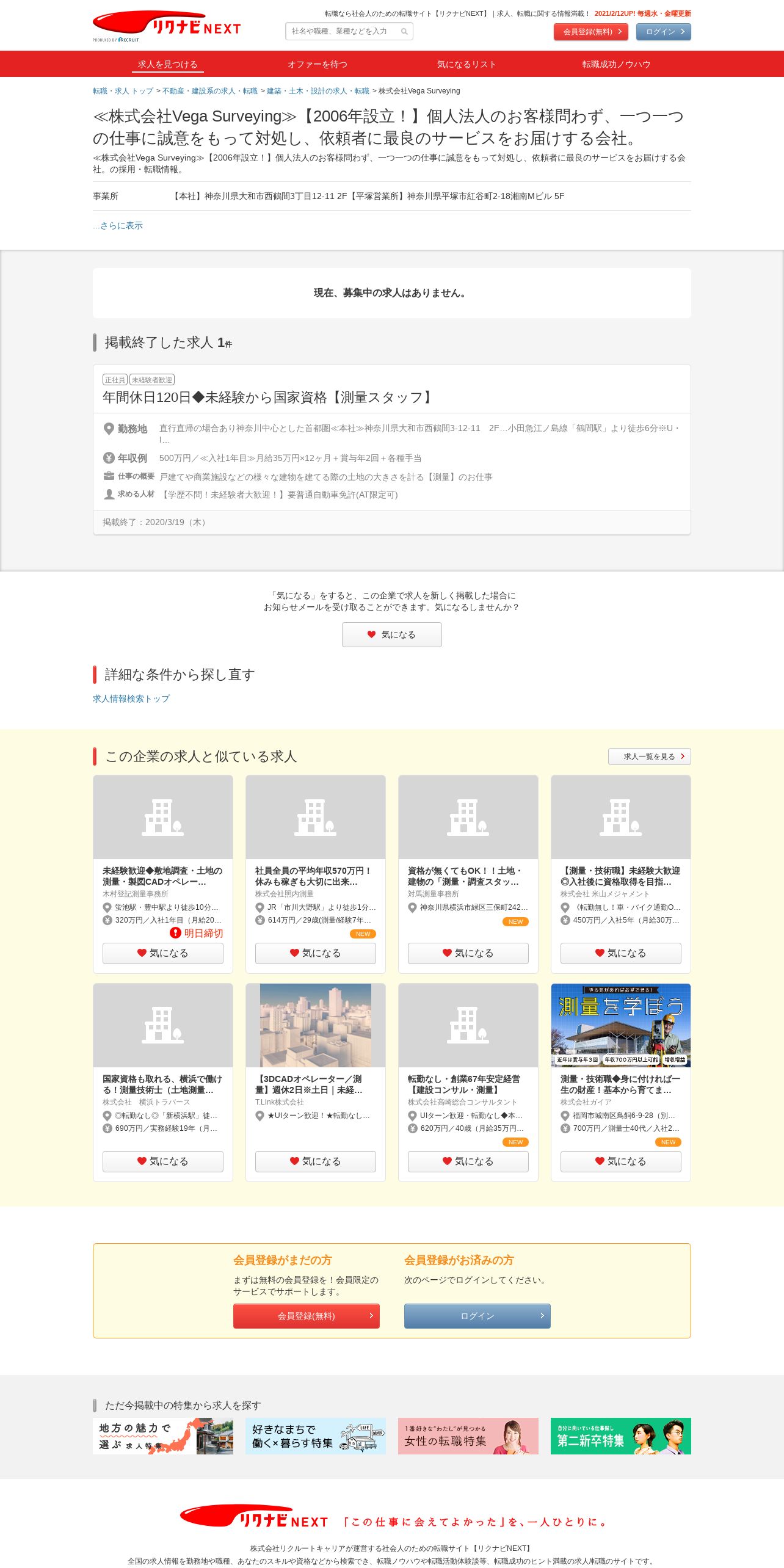The height and width of the screenshot is (1568, 784).
Task: Click the 未経験者歓迎 tag on the ended job
Action: coord(152,380)
